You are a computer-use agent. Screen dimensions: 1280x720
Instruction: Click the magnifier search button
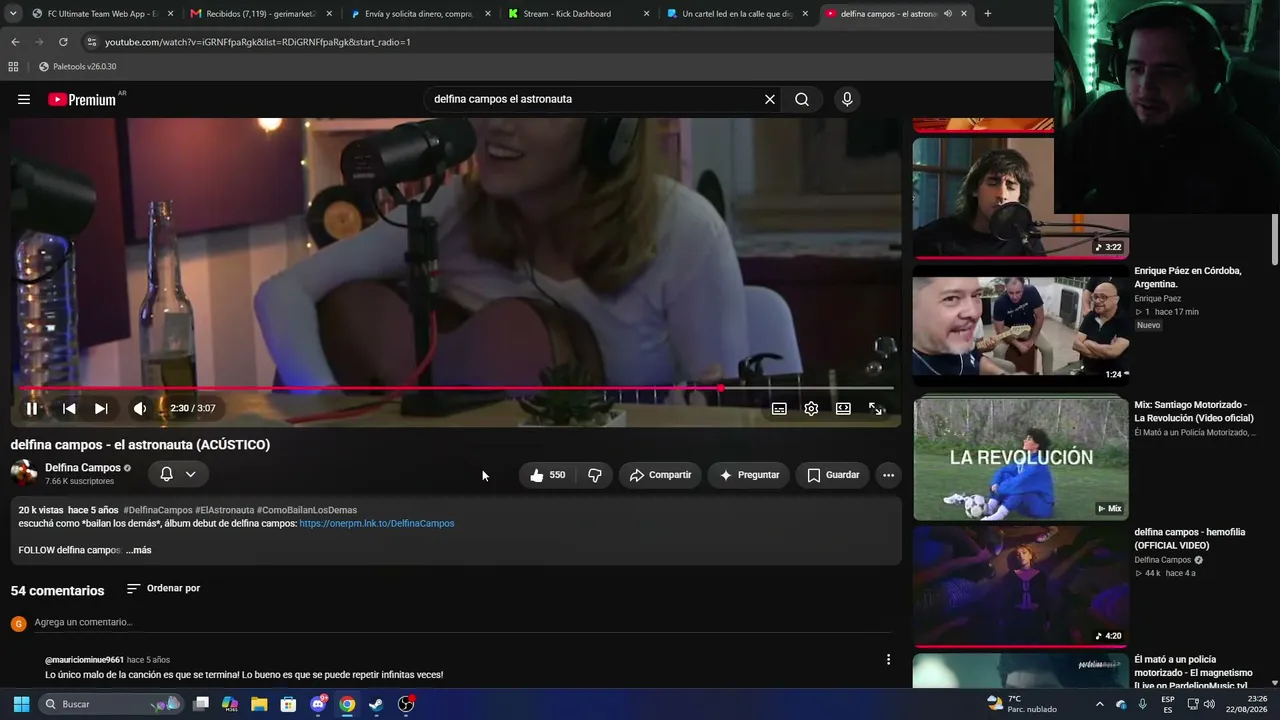[x=802, y=99]
